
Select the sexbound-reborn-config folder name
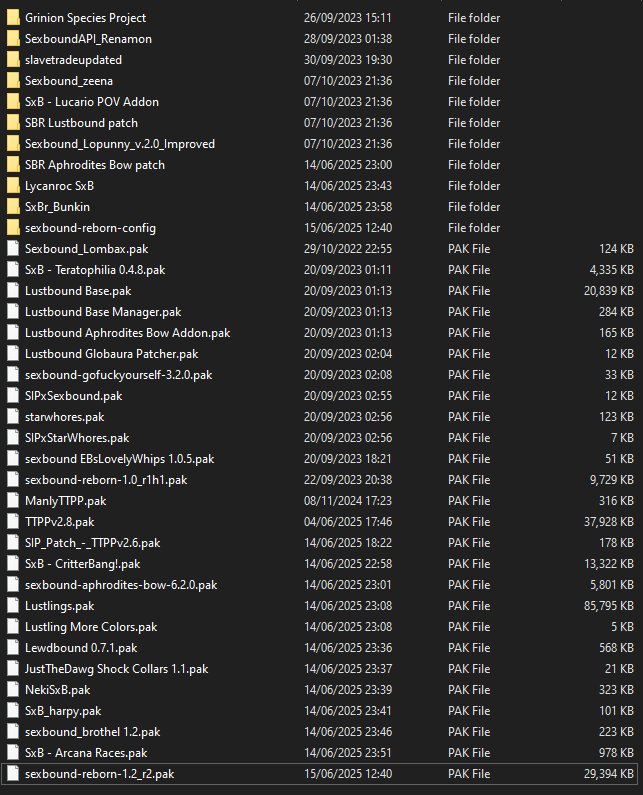[x=90, y=228]
